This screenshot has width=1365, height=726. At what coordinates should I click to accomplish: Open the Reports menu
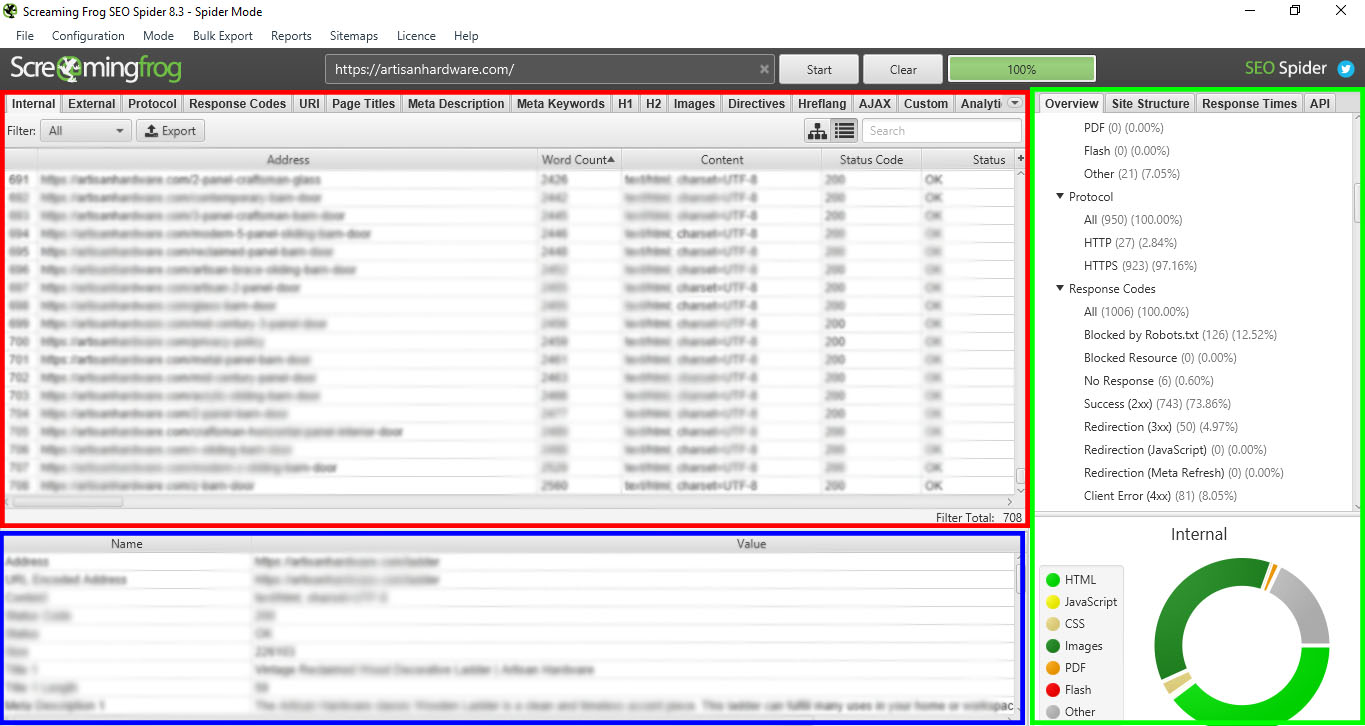[291, 36]
